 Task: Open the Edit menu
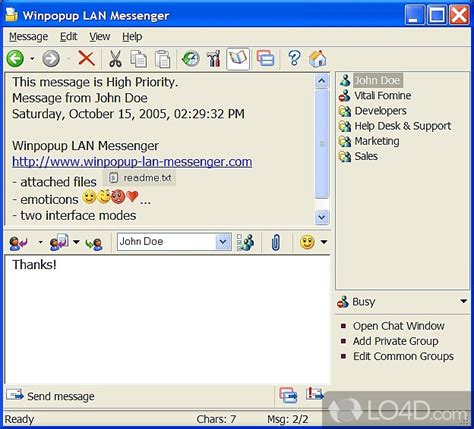[x=68, y=37]
